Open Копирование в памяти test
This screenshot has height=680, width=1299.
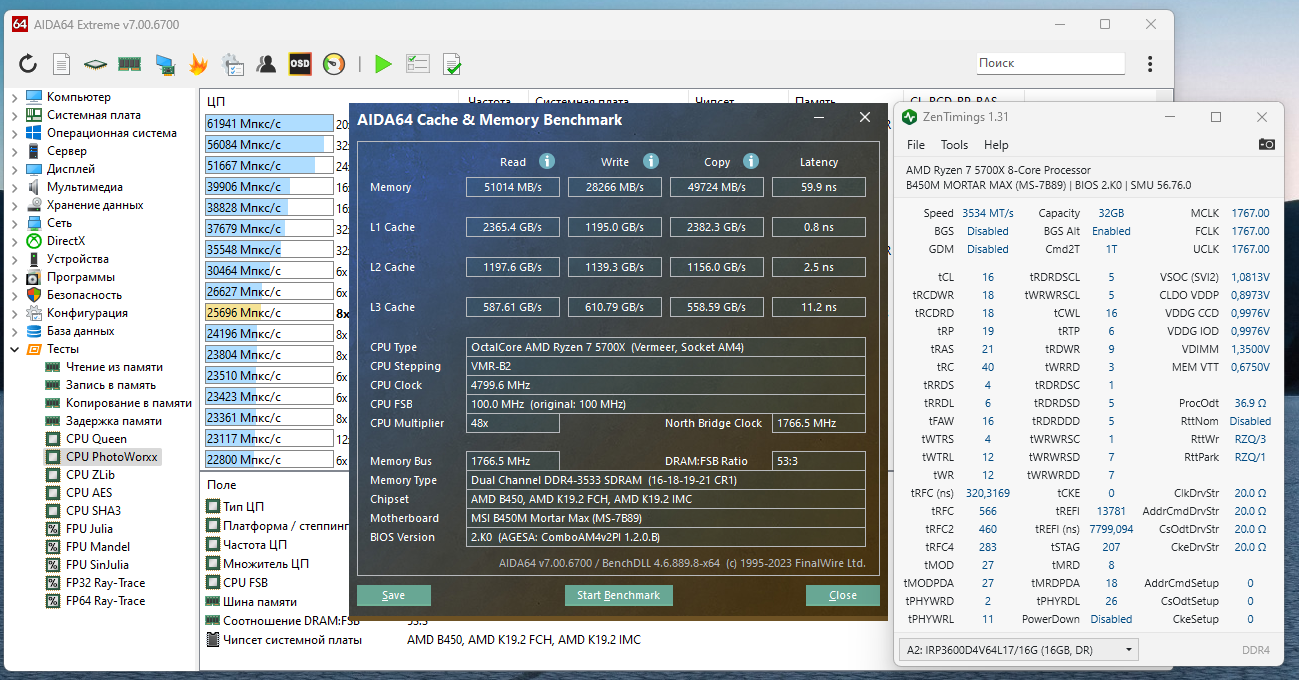point(128,403)
